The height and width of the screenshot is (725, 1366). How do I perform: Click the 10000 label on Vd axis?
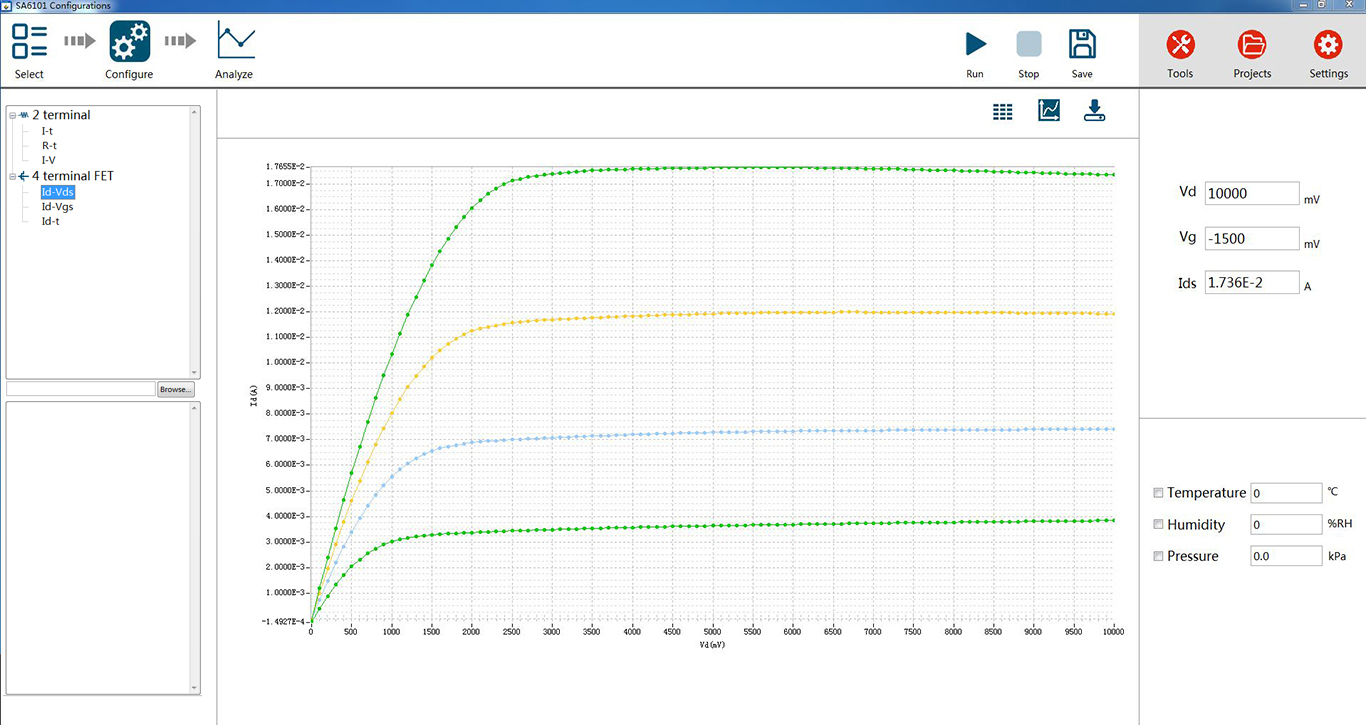click(x=1113, y=632)
